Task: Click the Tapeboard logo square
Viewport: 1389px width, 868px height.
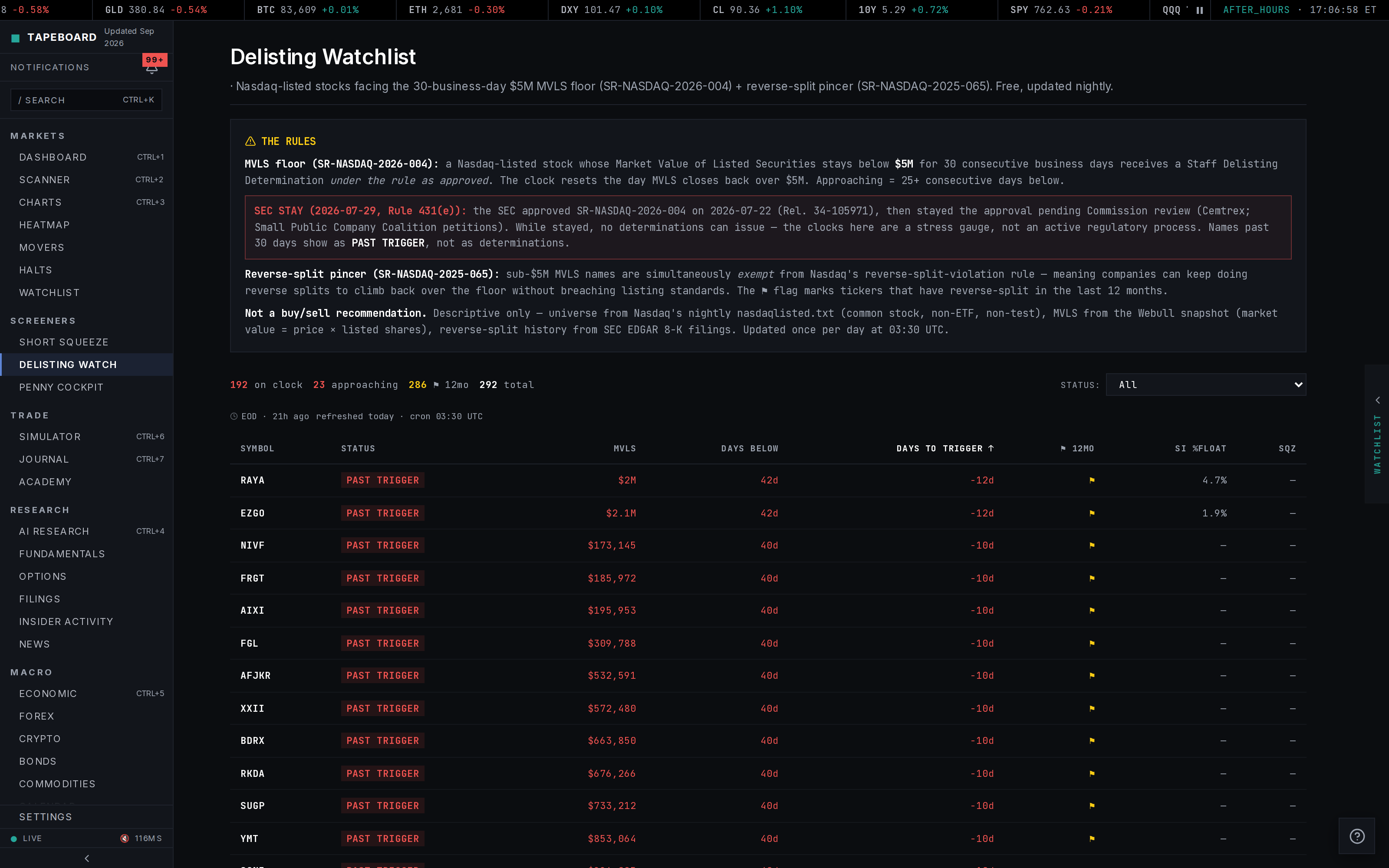Action: click(16, 38)
